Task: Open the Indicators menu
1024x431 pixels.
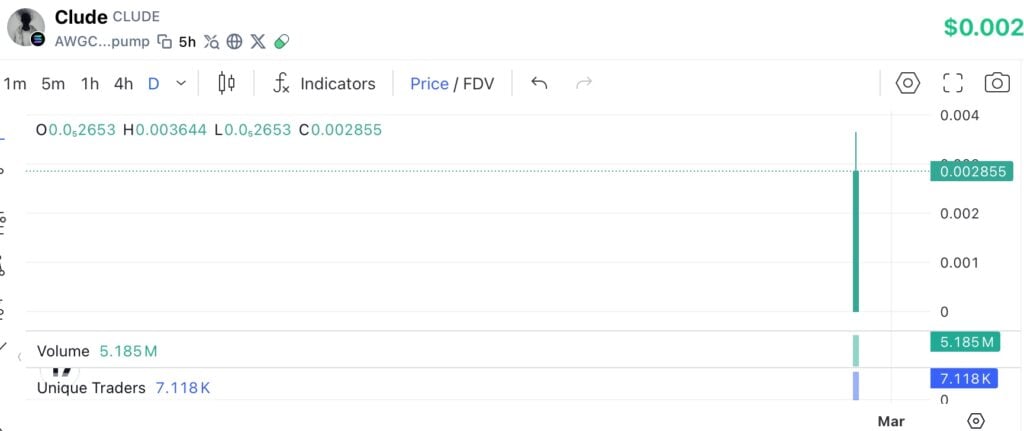Action: tap(325, 84)
